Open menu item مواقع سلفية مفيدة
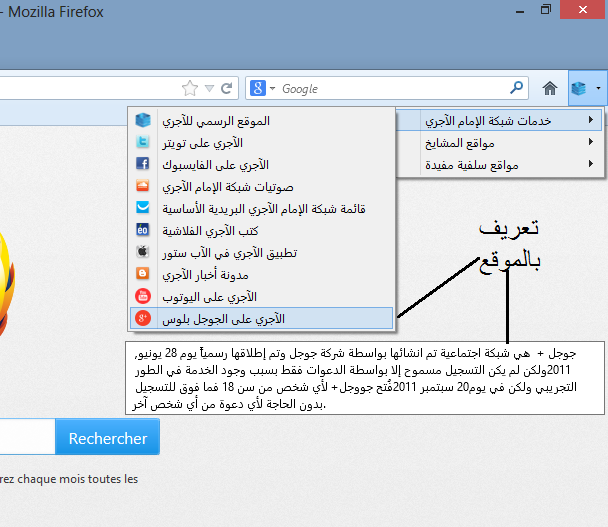Screen dimensions: 608x527 (499, 165)
